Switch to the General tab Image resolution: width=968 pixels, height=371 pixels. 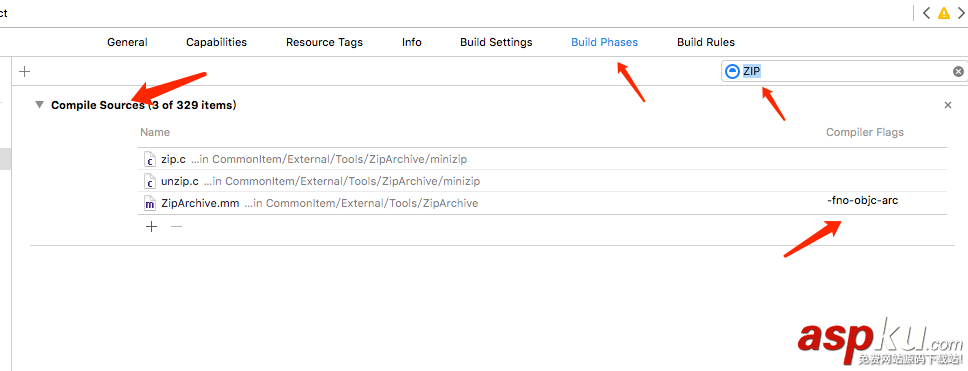(127, 42)
